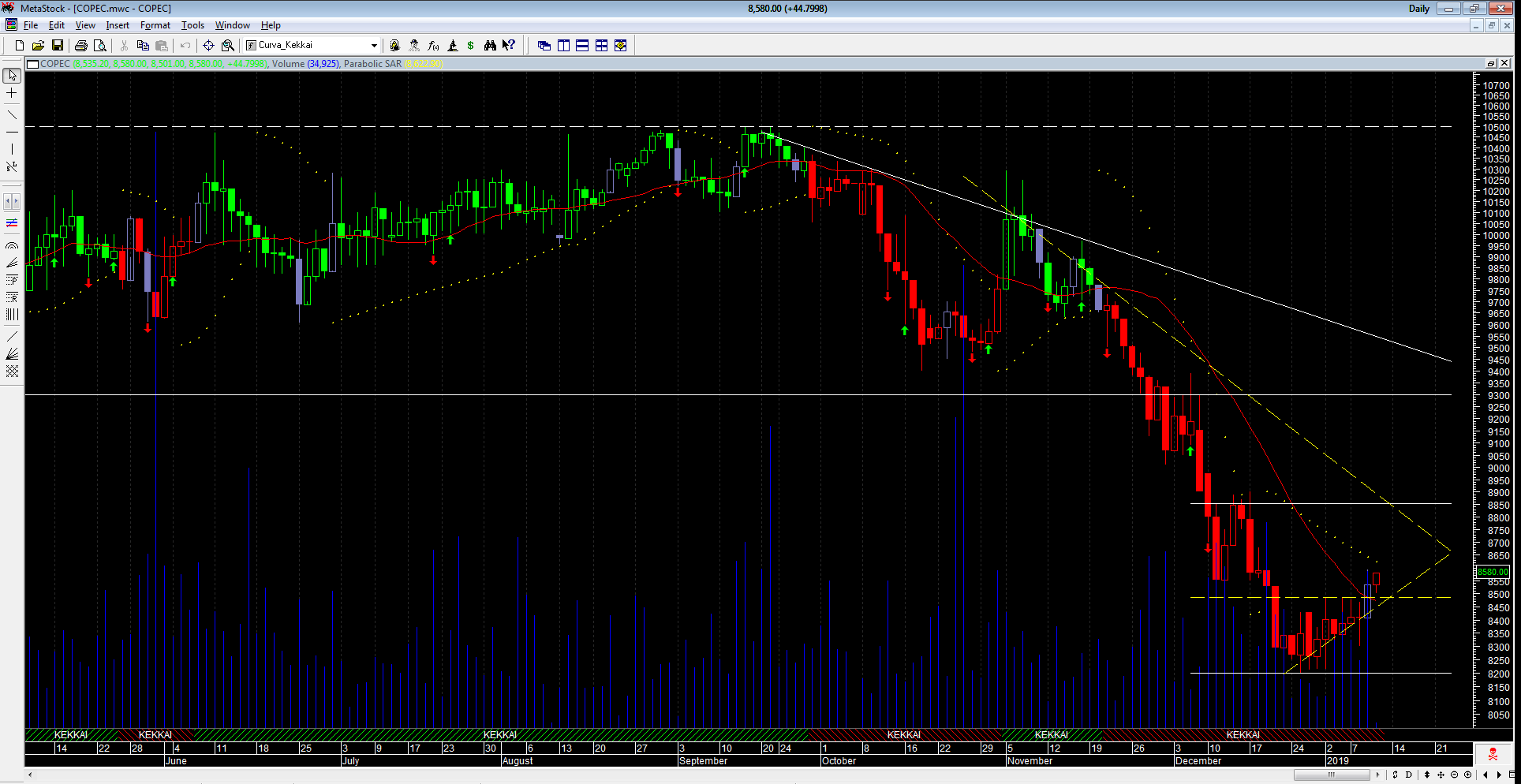This screenshot has height=784, width=1521.
Task: Open the Insert menu
Action: [x=118, y=25]
